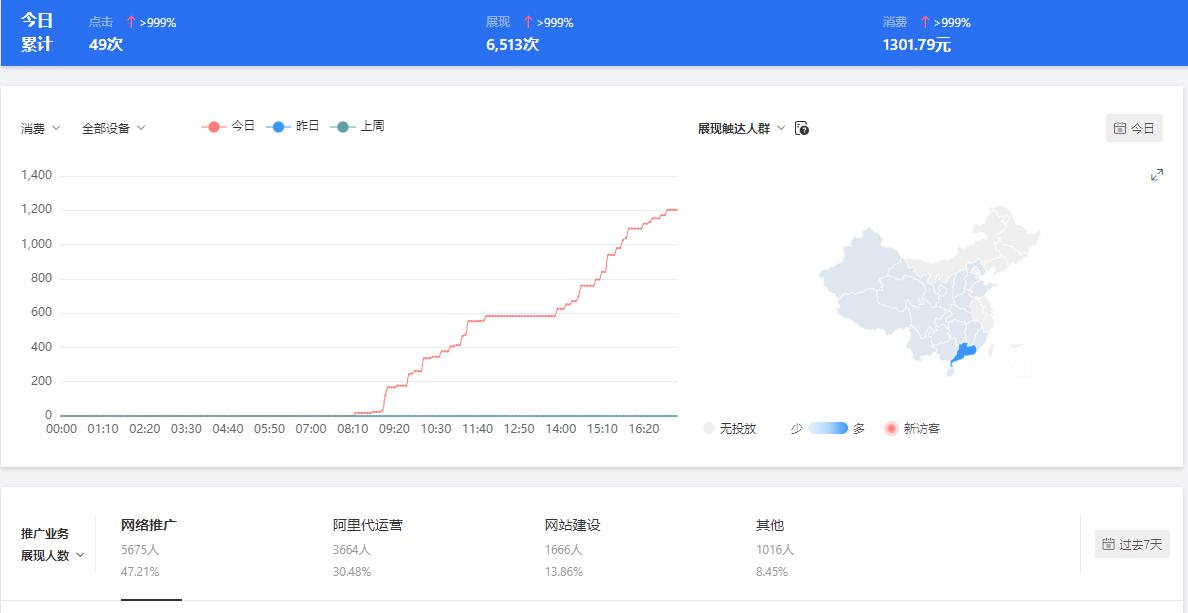
Task: Open the help tooltip beside 展现触达人群
Action: tap(803, 127)
